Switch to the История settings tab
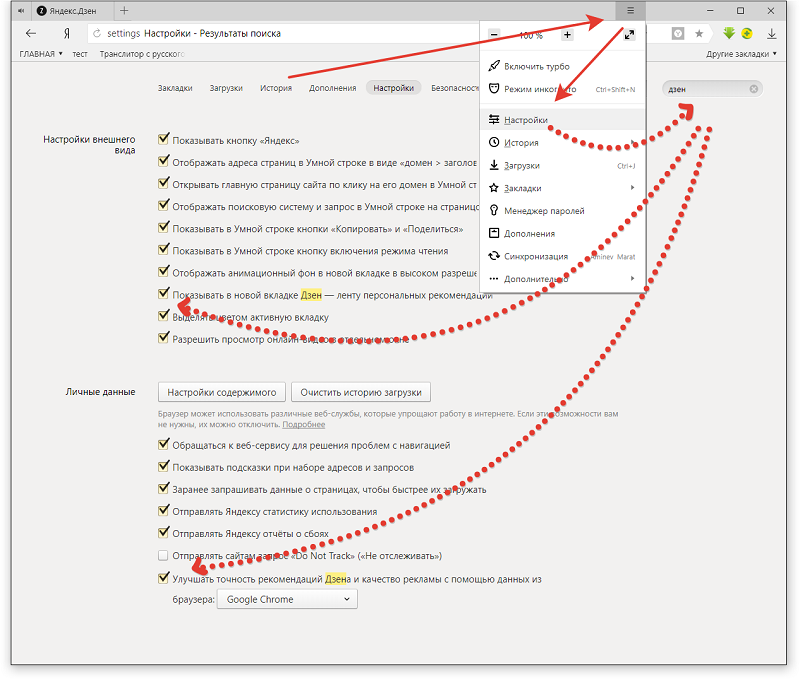 pyautogui.click(x=276, y=88)
